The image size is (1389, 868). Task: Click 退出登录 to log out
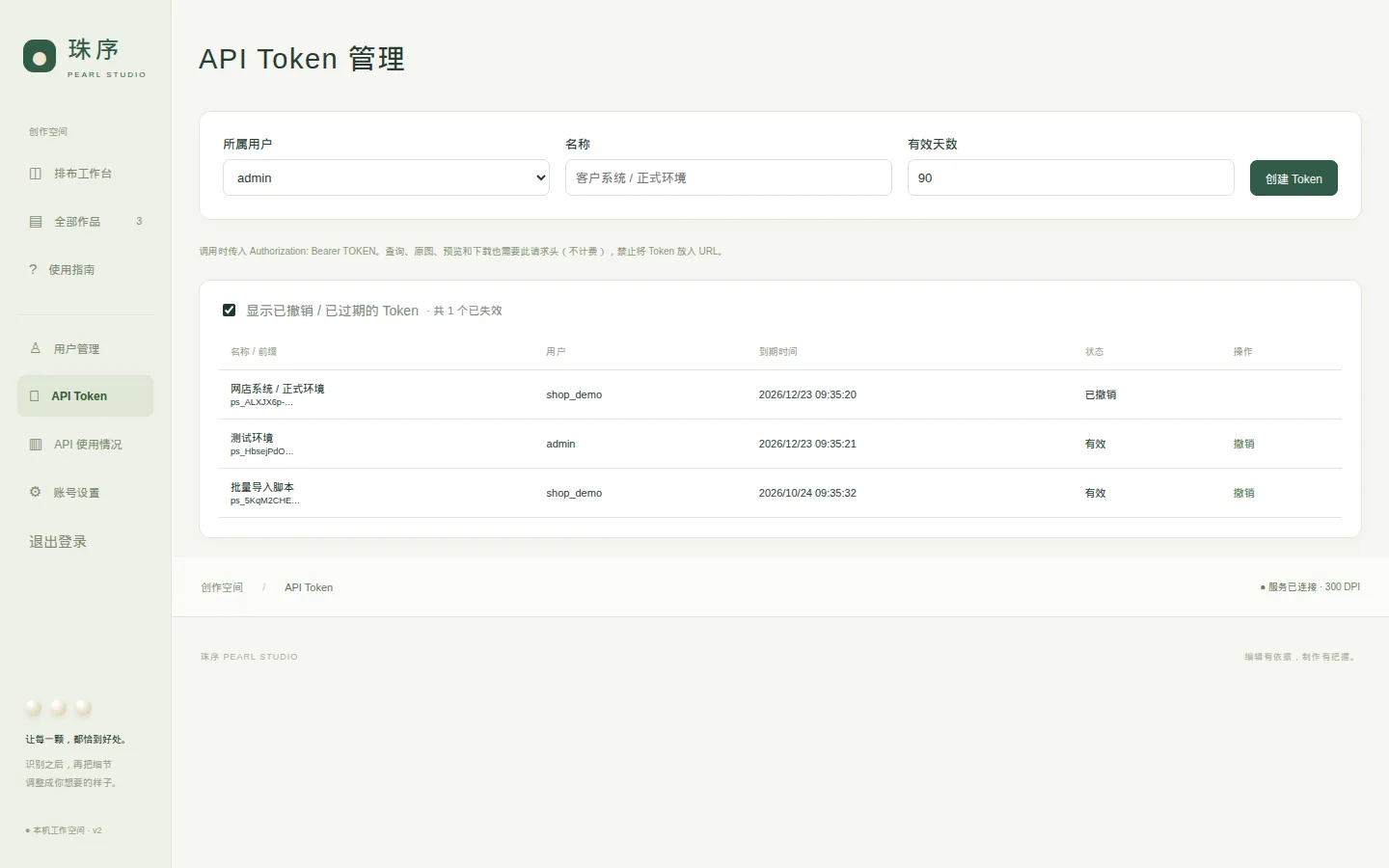tap(58, 542)
